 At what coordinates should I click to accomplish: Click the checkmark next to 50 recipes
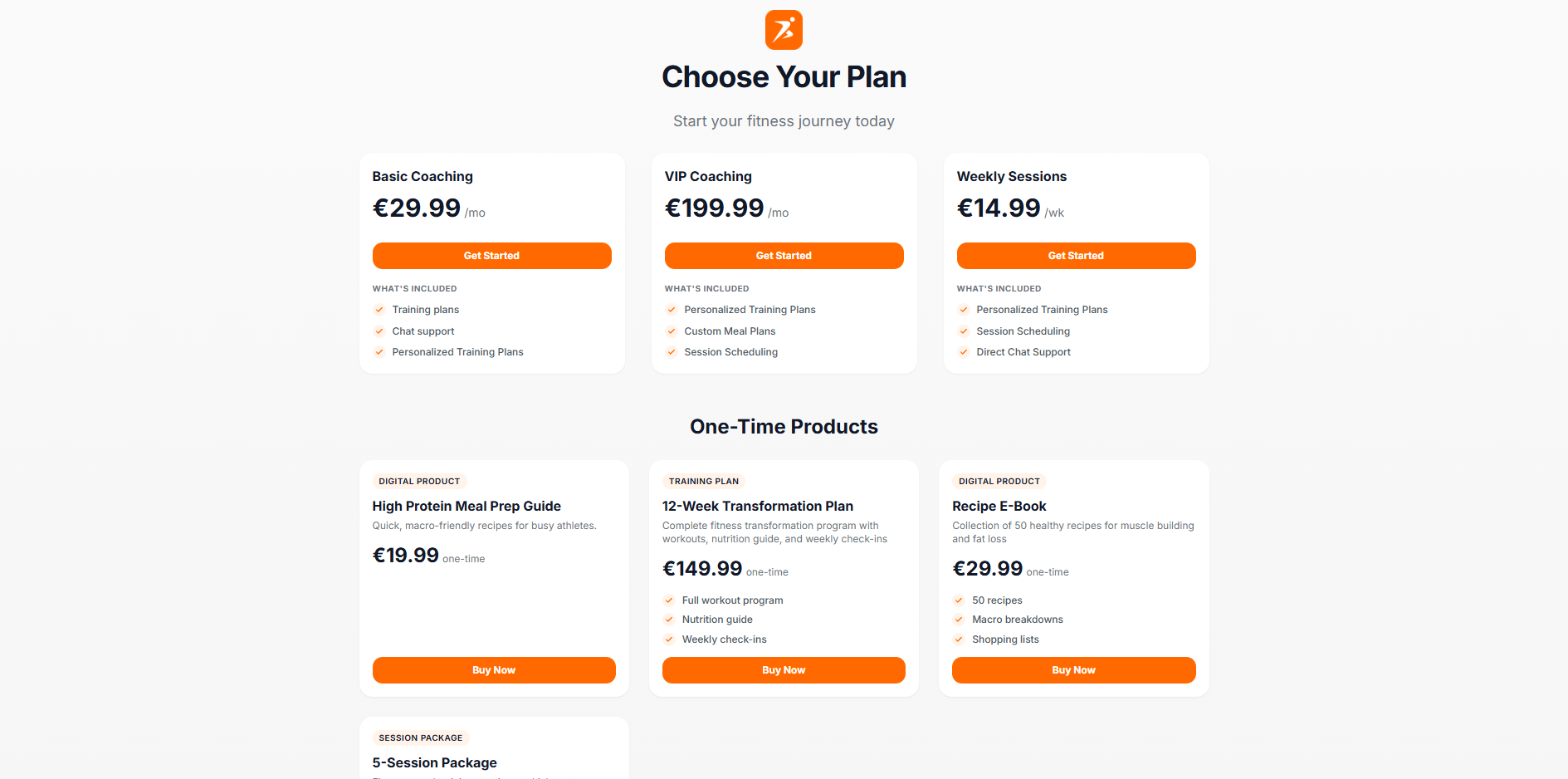pyautogui.click(x=960, y=600)
